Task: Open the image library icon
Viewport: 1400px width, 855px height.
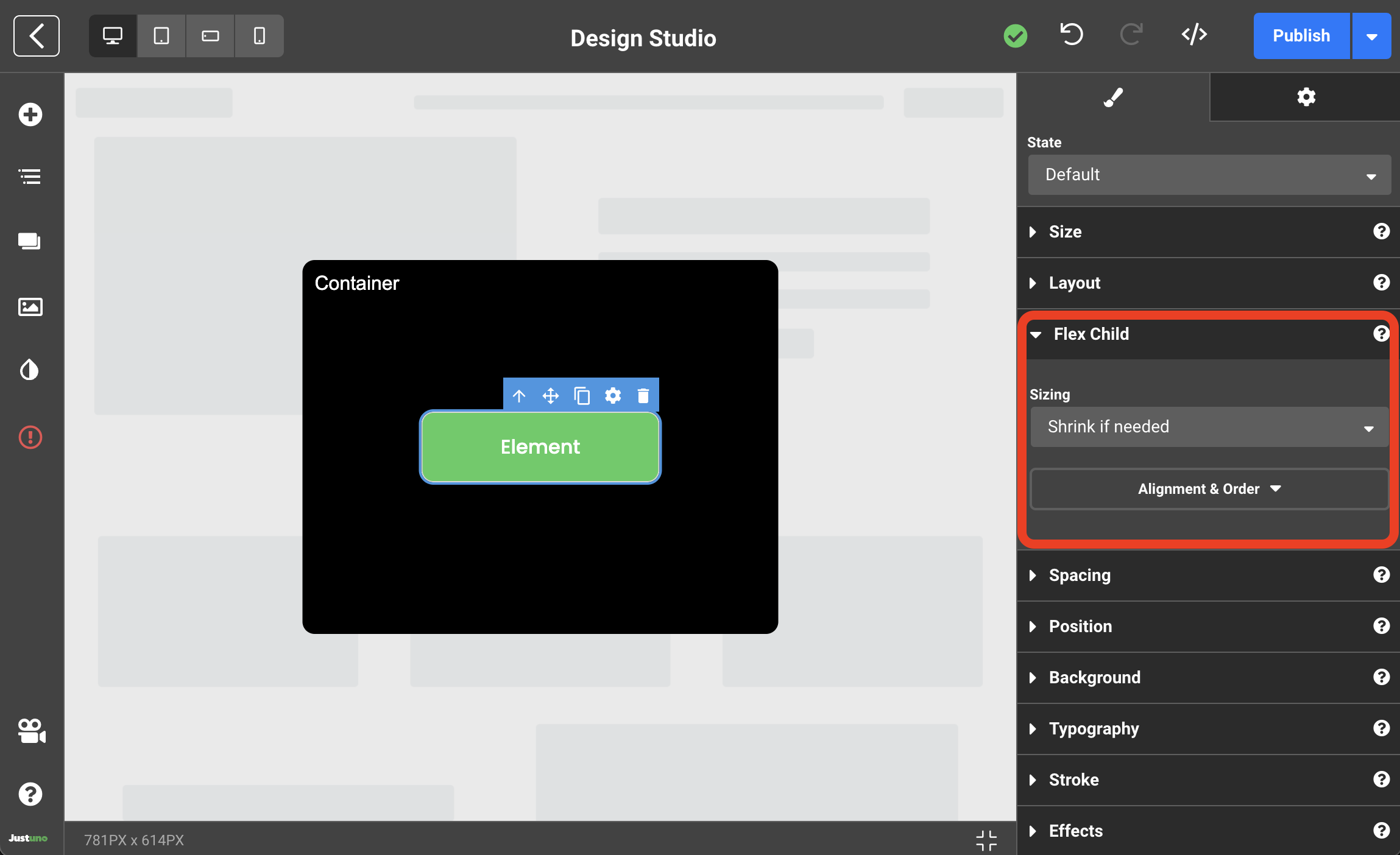Action: click(30, 306)
